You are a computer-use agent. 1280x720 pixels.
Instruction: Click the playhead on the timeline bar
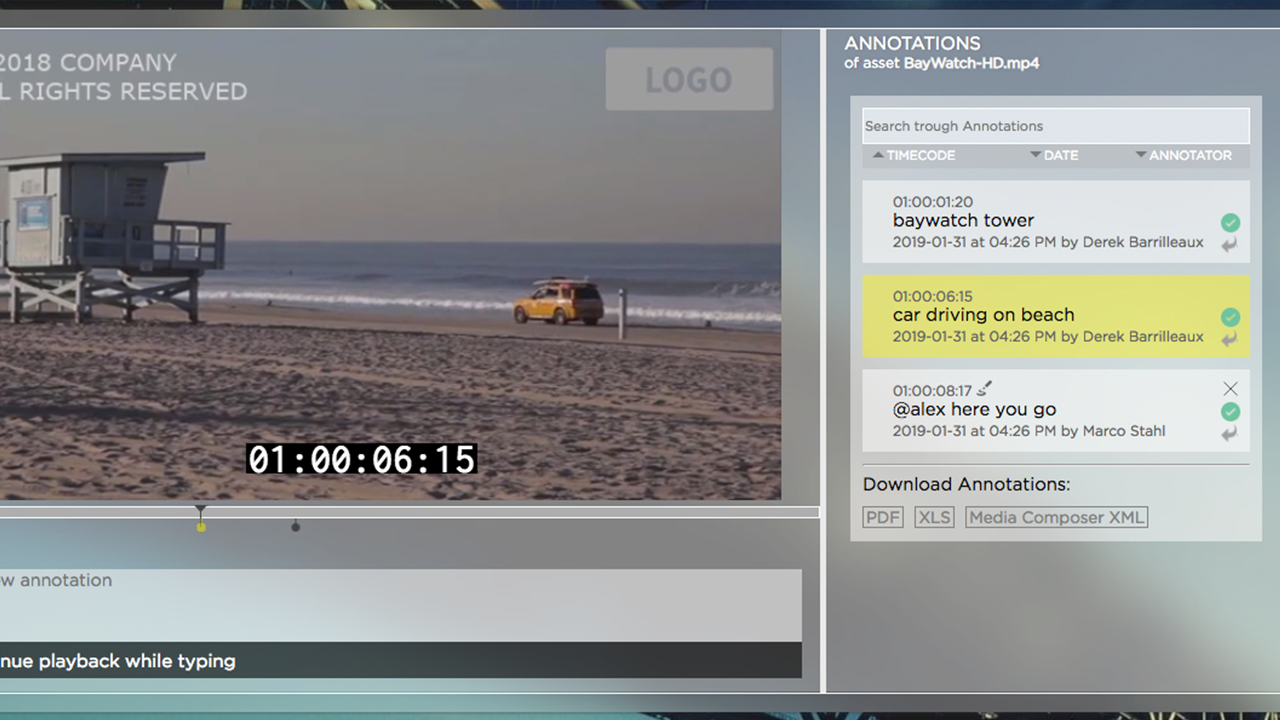[201, 511]
